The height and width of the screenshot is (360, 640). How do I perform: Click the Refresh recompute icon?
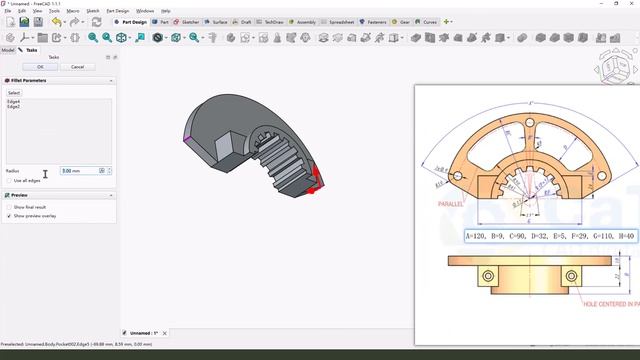click(96, 22)
